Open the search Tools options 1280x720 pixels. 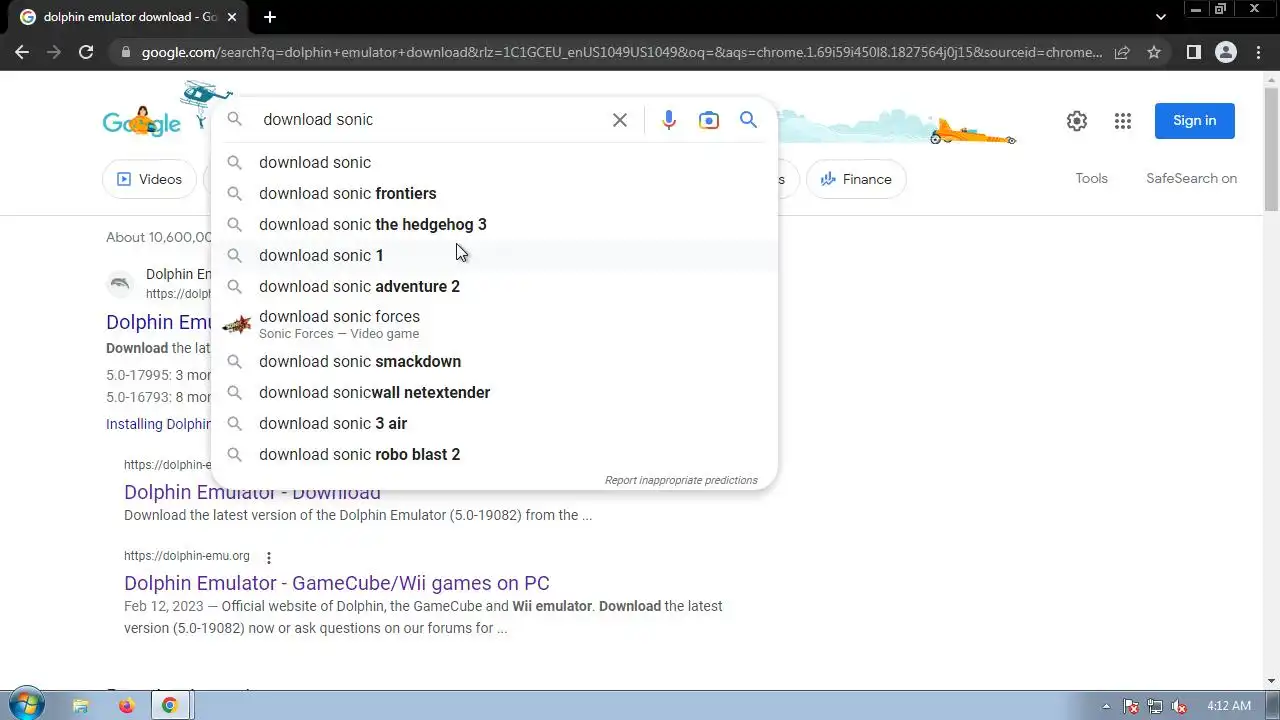[x=1091, y=178]
